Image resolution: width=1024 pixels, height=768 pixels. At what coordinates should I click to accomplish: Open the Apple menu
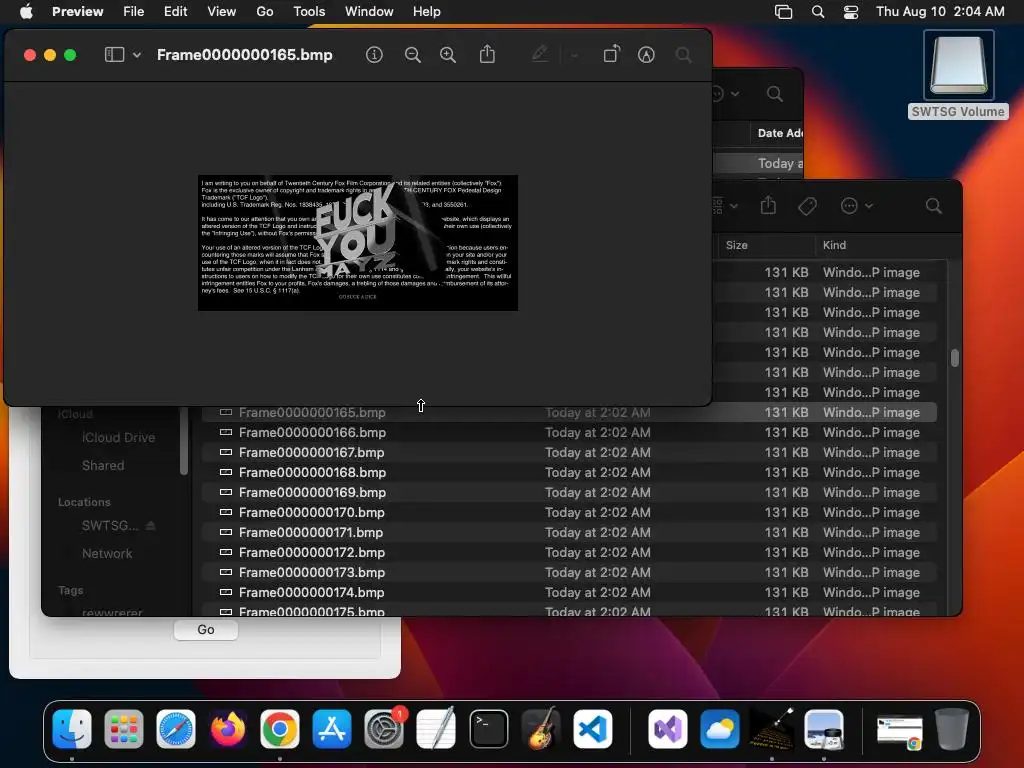tap(26, 11)
